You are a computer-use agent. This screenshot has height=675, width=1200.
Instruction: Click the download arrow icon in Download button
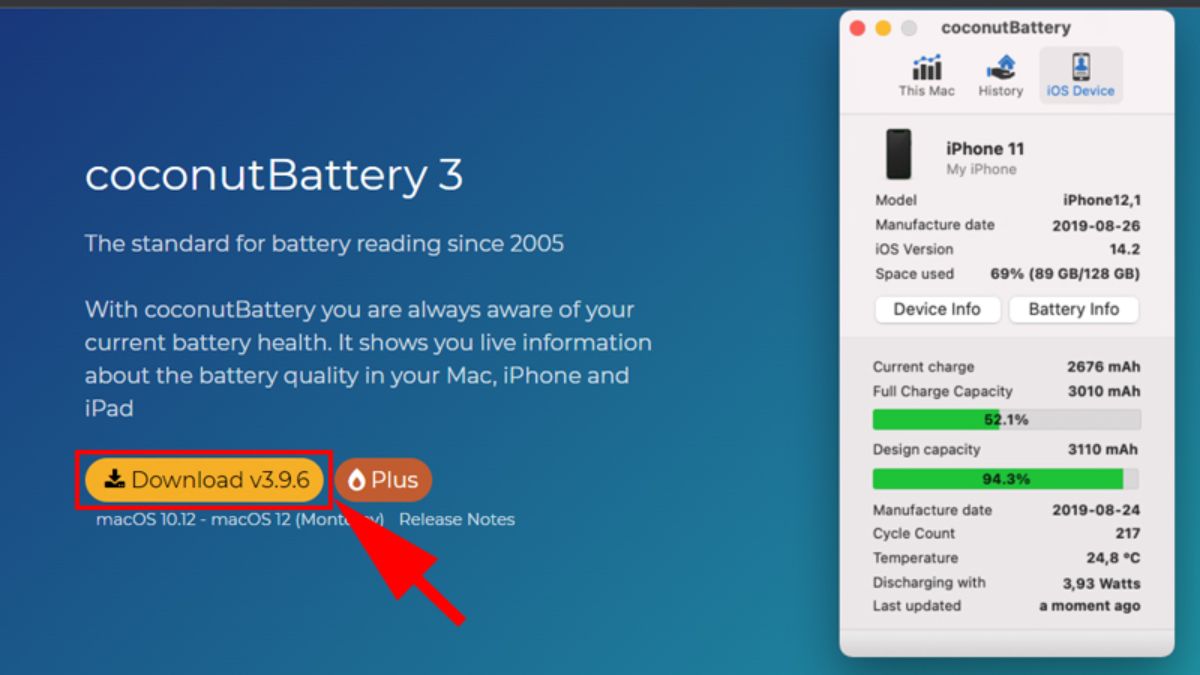point(115,479)
